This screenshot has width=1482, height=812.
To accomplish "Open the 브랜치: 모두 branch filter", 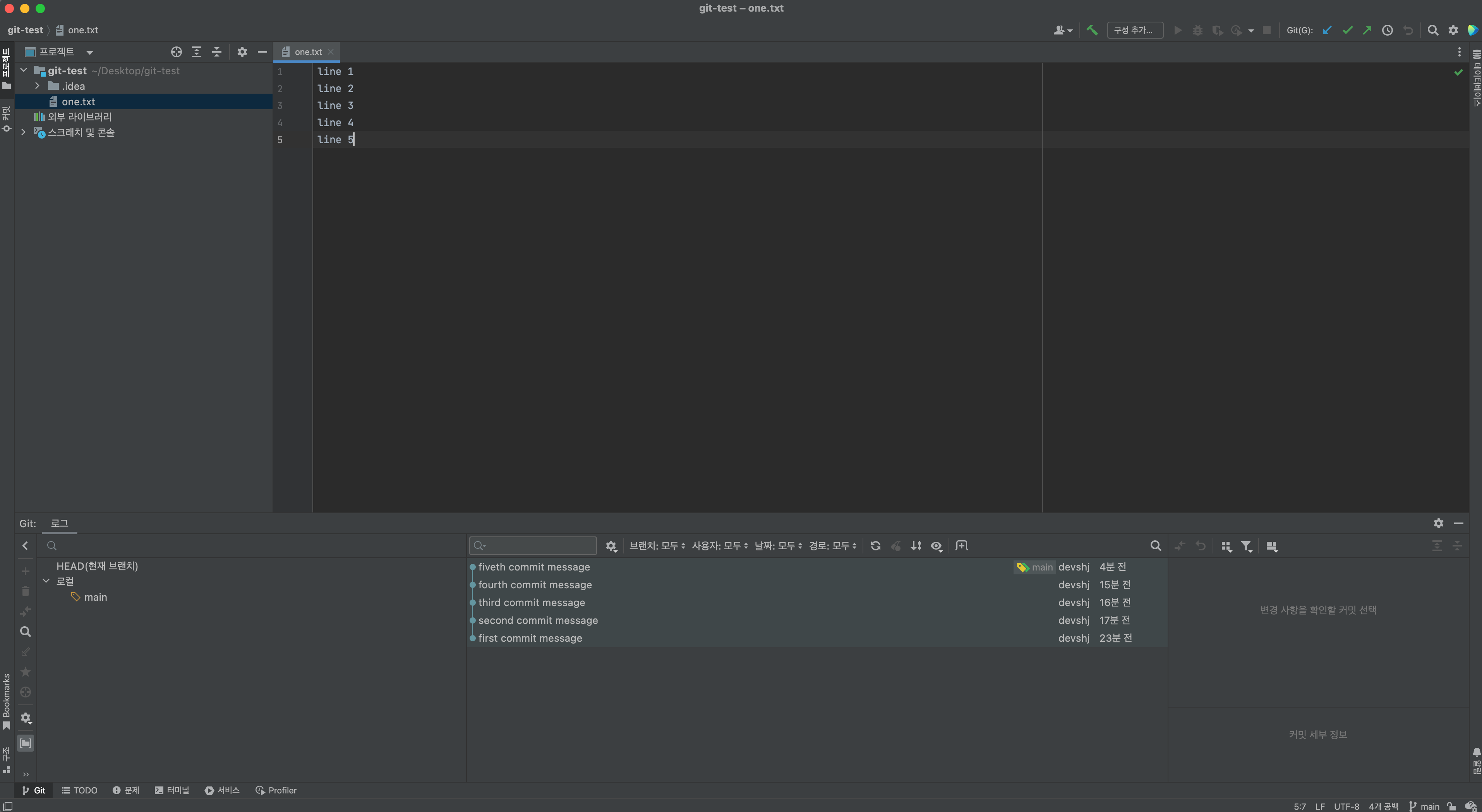I will click(657, 546).
